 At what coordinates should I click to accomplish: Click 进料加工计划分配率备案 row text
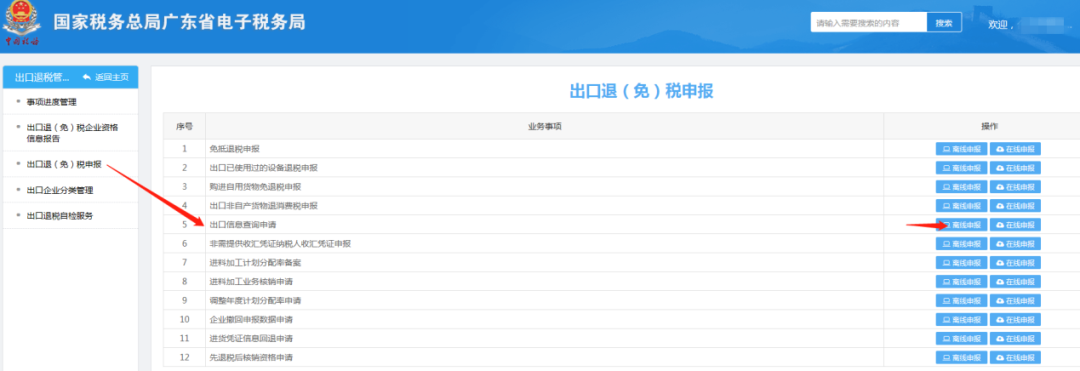[256, 263]
